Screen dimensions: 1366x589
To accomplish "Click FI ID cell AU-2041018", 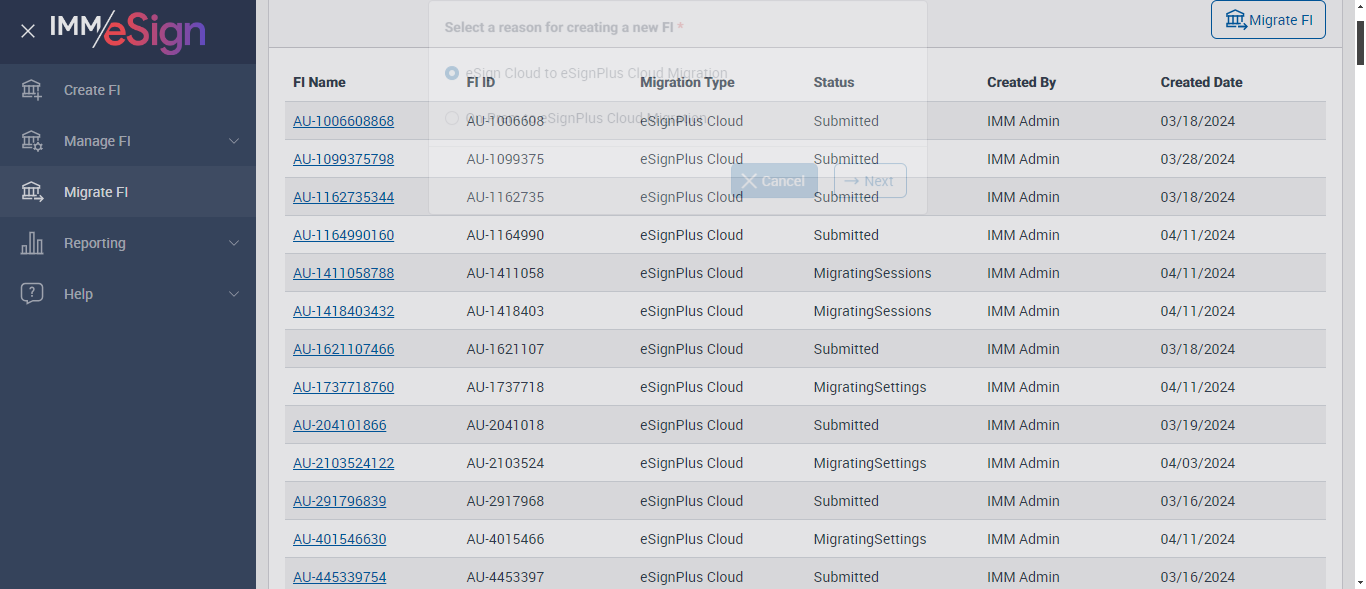I will click(x=505, y=425).
